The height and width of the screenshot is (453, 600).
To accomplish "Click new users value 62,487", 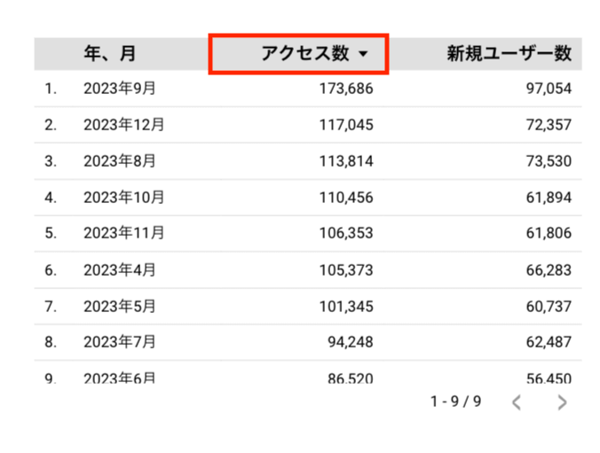I will tap(549, 342).
